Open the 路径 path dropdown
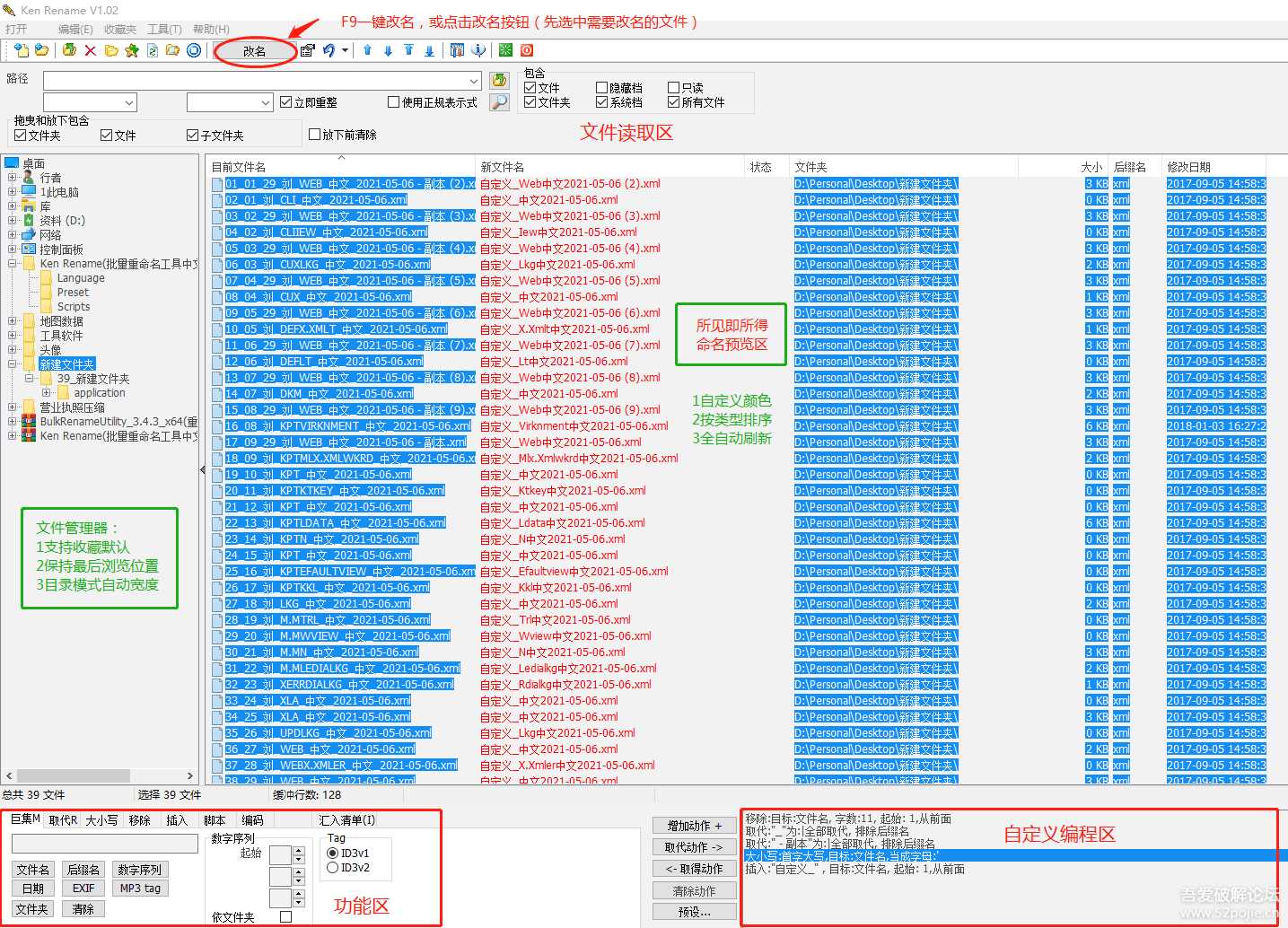 tap(474, 81)
